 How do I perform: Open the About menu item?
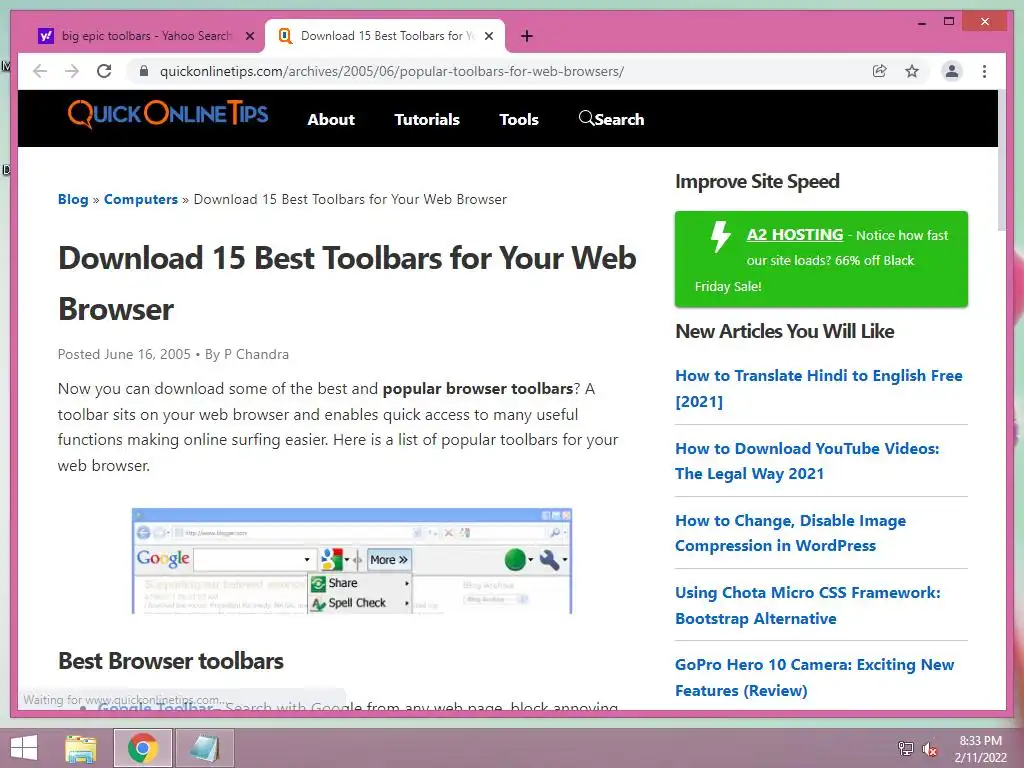(x=331, y=120)
